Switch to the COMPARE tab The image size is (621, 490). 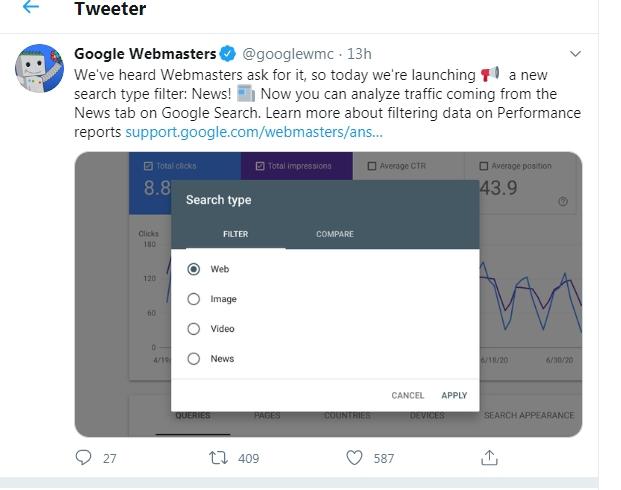335,234
